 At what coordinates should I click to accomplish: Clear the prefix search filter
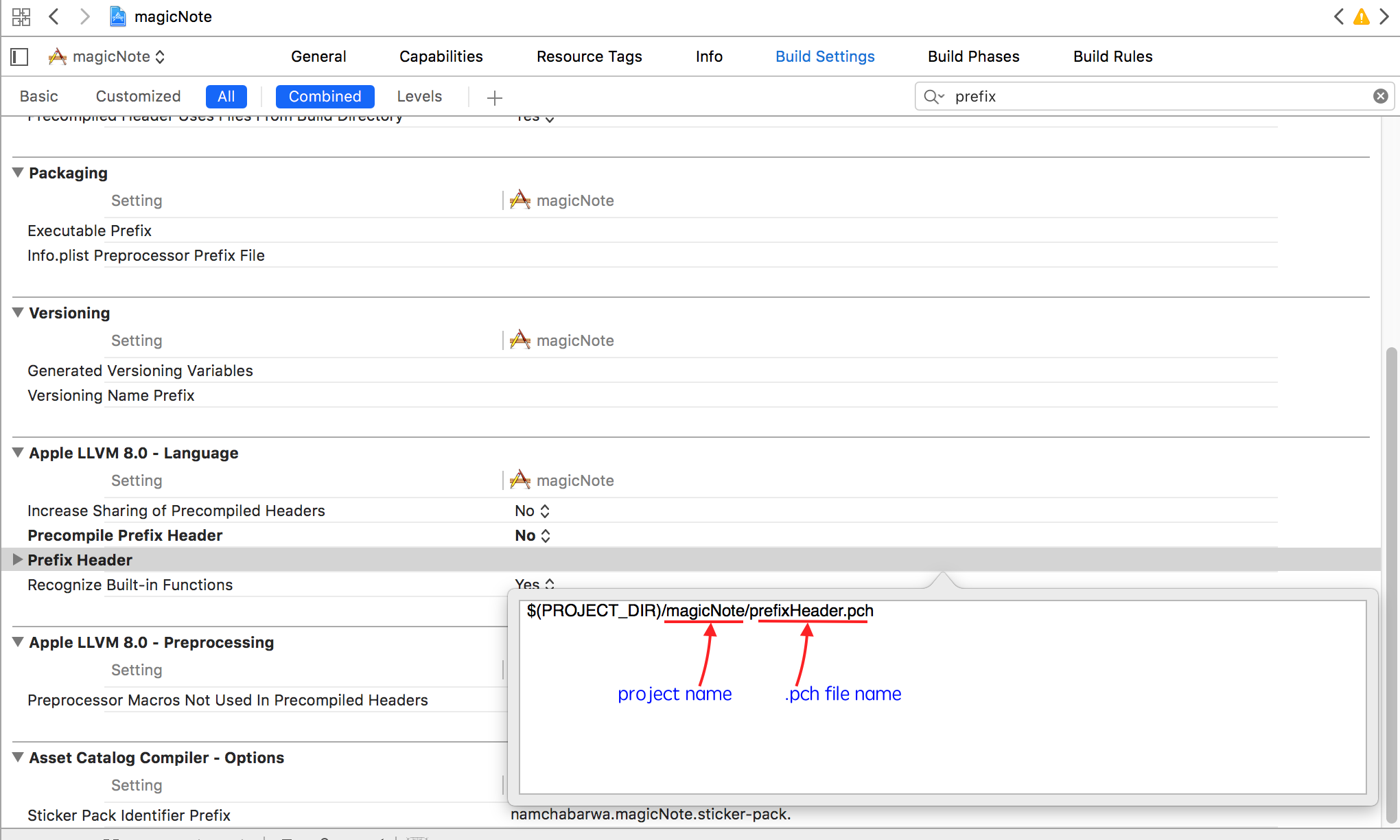point(1380,96)
